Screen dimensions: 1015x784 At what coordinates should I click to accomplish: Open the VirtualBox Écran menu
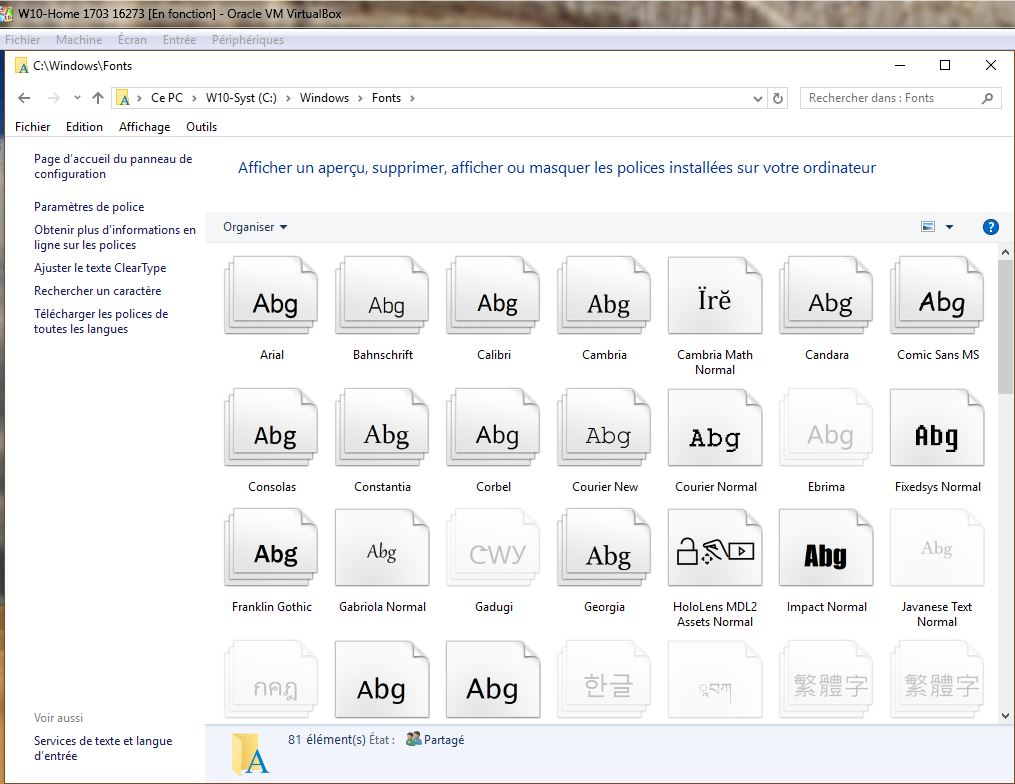coord(132,39)
